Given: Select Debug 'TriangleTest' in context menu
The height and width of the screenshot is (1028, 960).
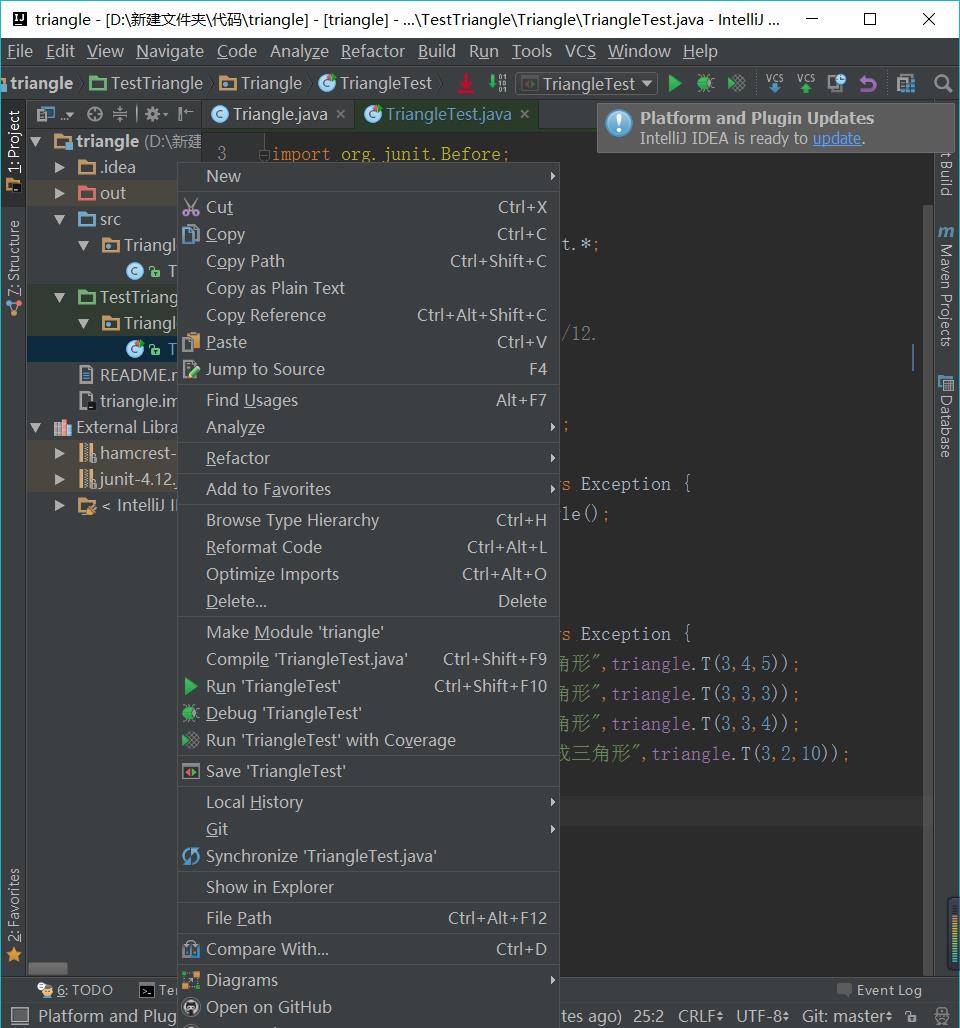Looking at the screenshot, I should pos(369,713).
